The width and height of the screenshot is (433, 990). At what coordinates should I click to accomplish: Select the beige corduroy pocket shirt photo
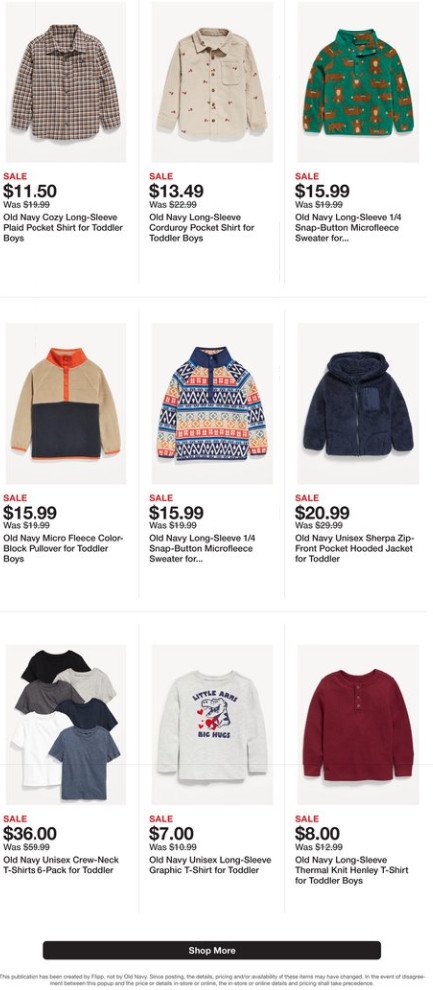pos(212,81)
